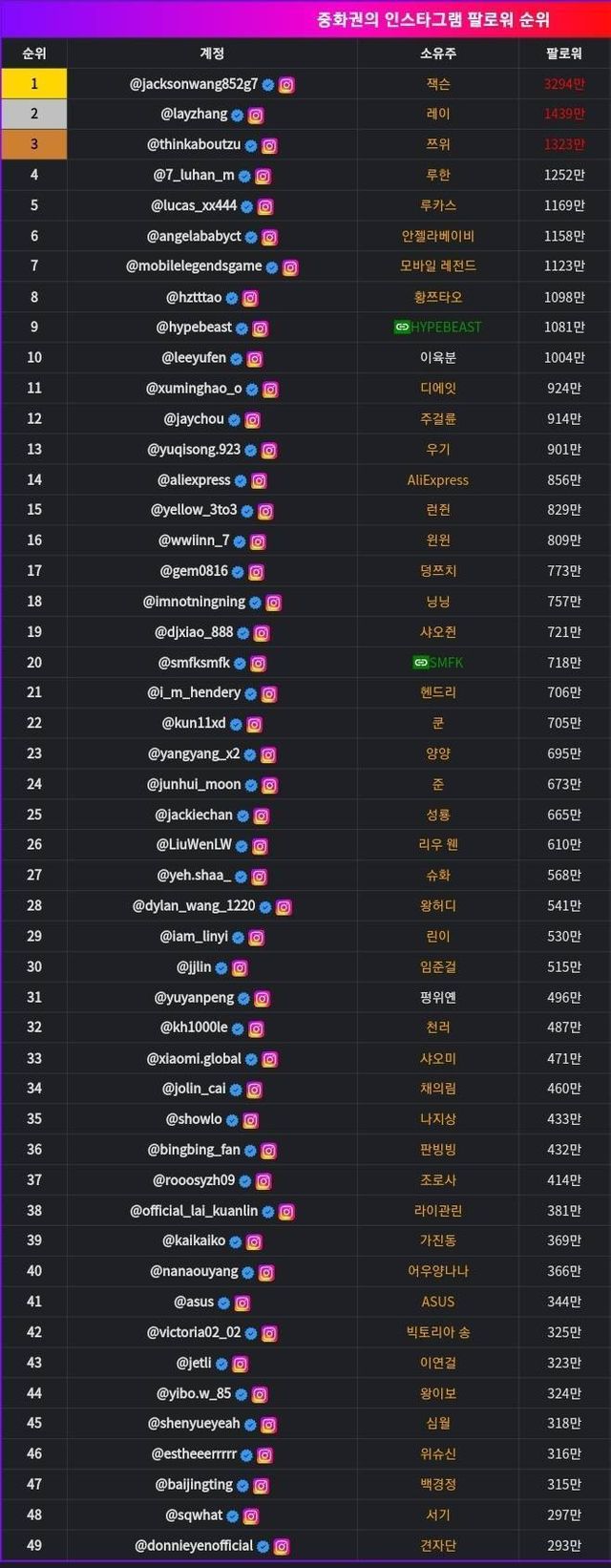This screenshot has width=611, height=1568.
Task: Click verified badge next to @asus
Action: coord(223,1303)
